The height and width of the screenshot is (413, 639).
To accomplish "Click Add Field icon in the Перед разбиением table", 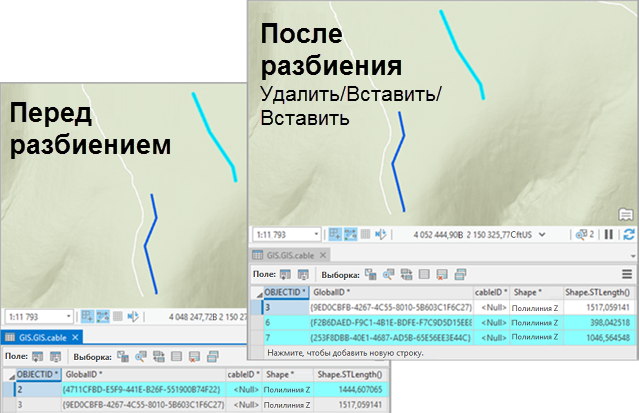I will 36,355.
